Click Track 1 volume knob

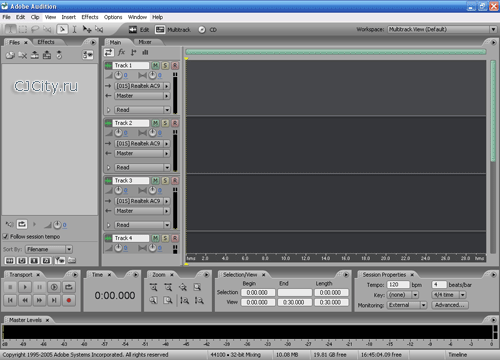click(x=119, y=76)
